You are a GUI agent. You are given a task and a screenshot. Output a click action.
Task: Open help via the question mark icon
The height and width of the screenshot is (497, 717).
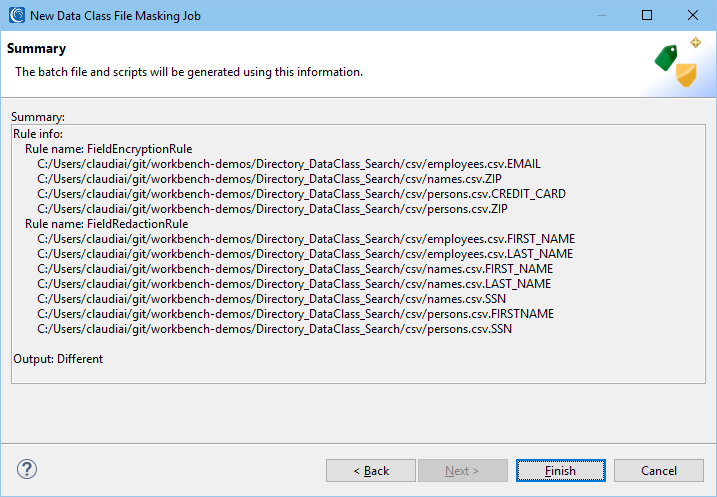[x=27, y=469]
